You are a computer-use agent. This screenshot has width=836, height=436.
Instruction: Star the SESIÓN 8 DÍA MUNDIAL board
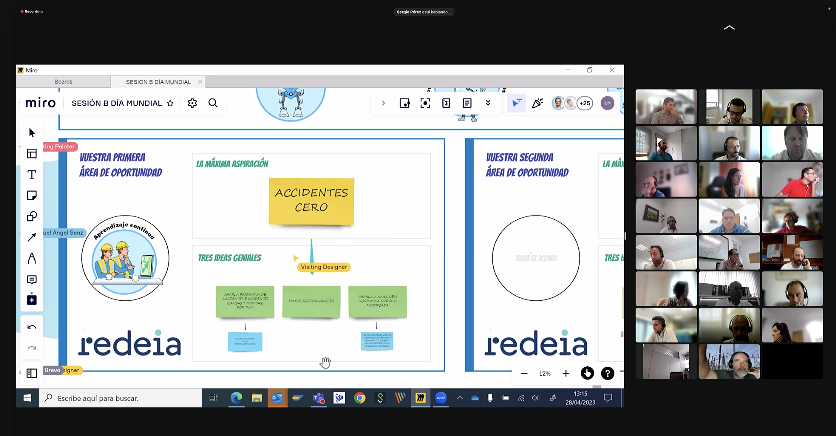pyautogui.click(x=170, y=103)
